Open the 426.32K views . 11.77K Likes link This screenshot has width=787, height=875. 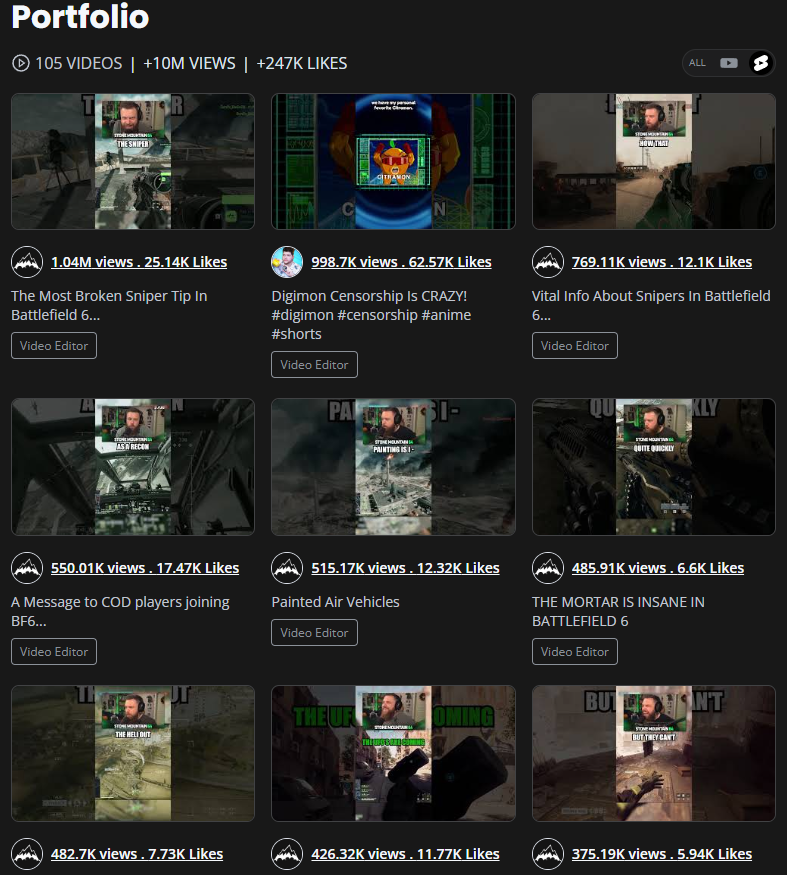405,854
